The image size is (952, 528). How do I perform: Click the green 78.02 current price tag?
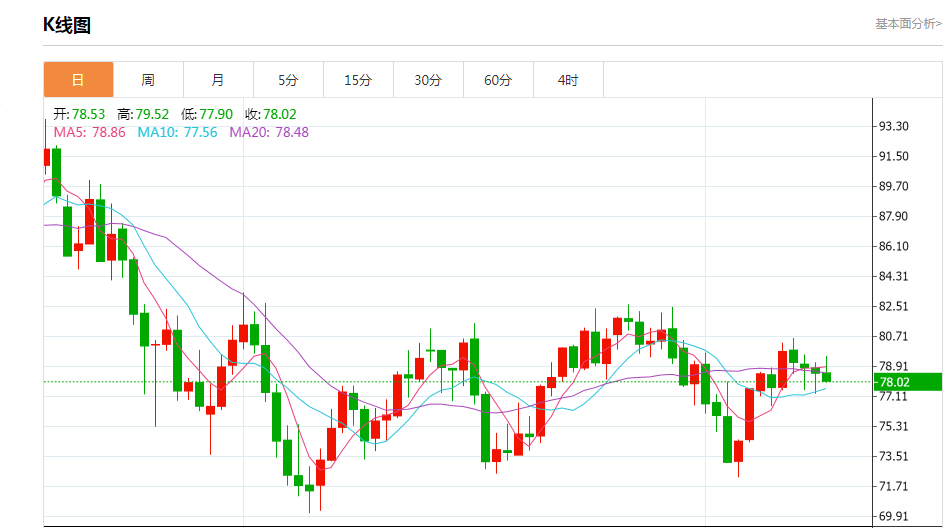[907, 382]
